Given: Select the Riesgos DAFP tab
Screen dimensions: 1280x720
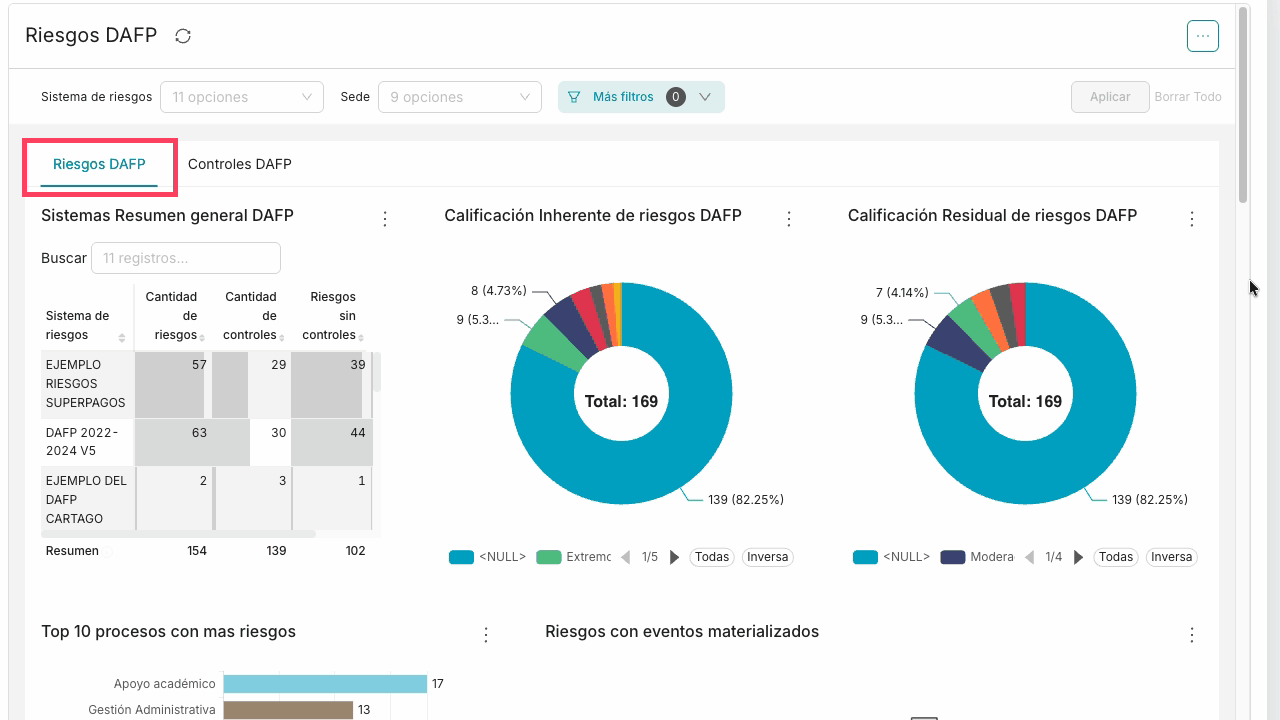Looking at the screenshot, I should click(99, 164).
